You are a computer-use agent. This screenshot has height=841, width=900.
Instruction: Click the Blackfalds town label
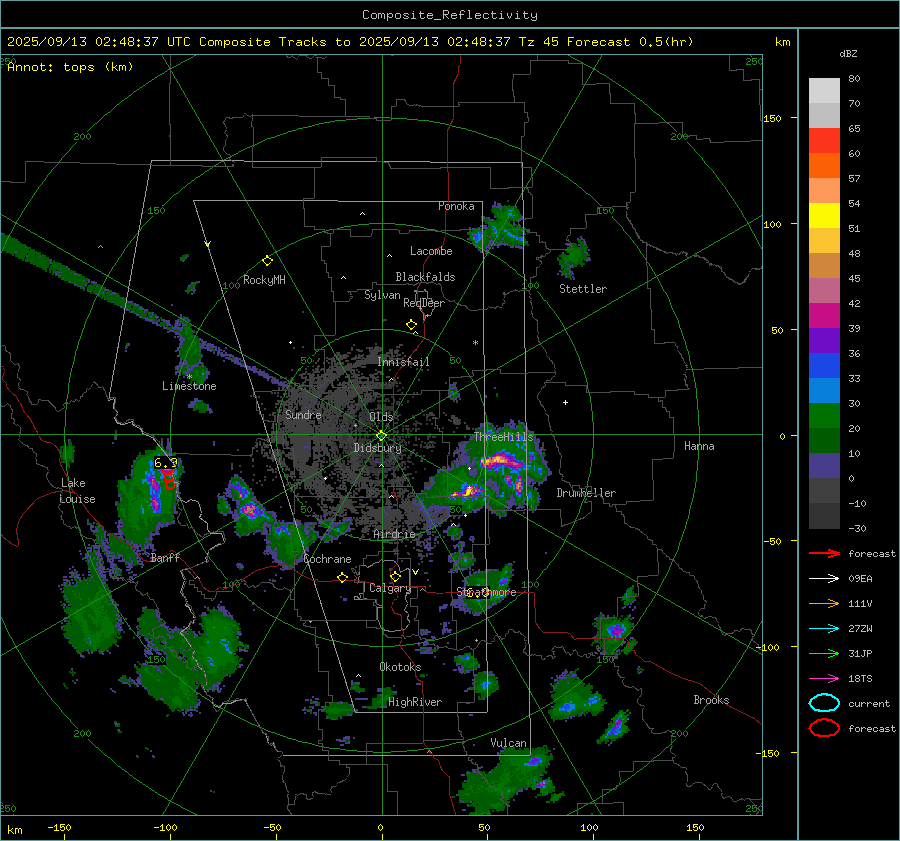425,277
